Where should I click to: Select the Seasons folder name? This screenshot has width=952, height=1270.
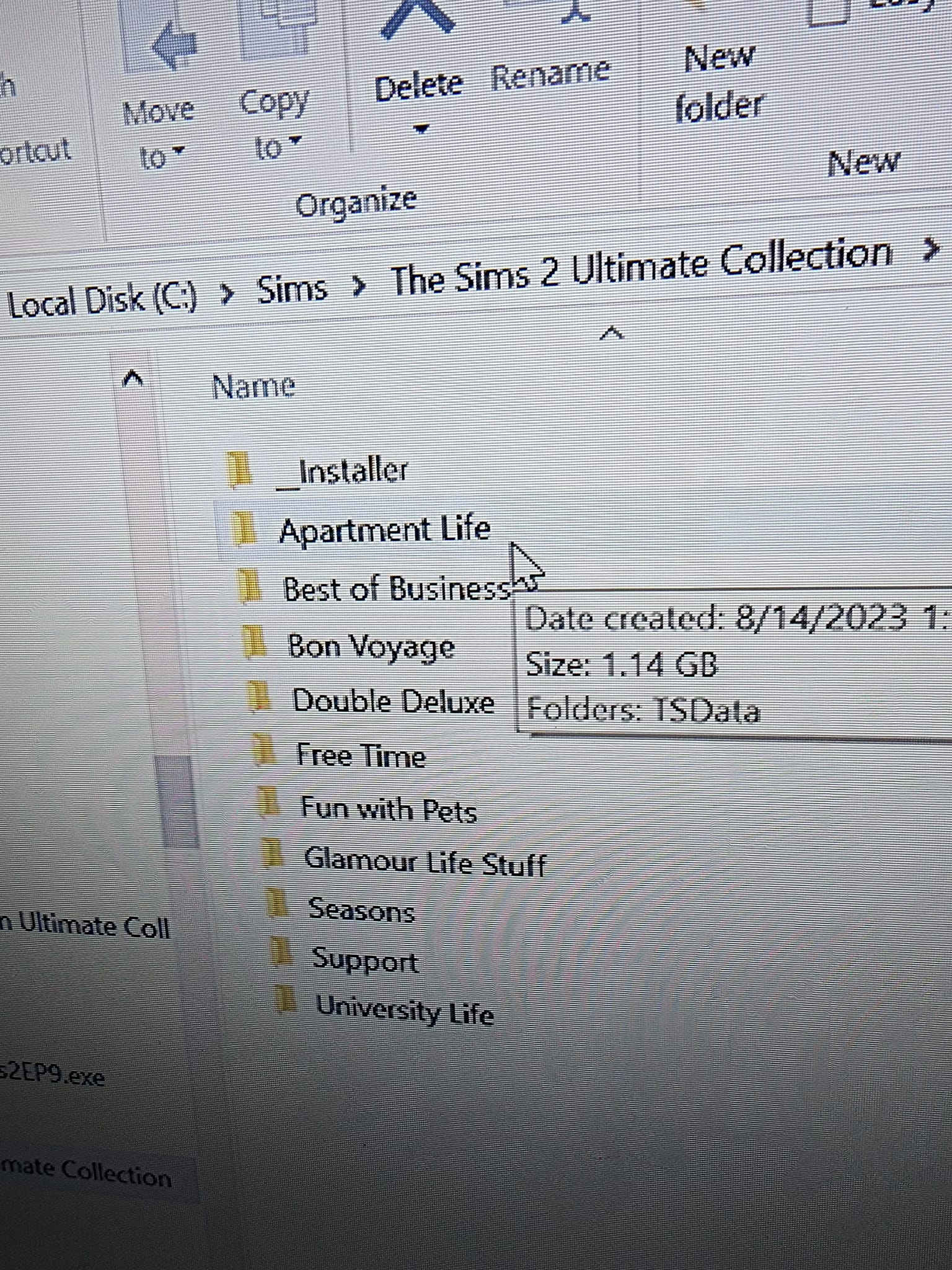(361, 910)
